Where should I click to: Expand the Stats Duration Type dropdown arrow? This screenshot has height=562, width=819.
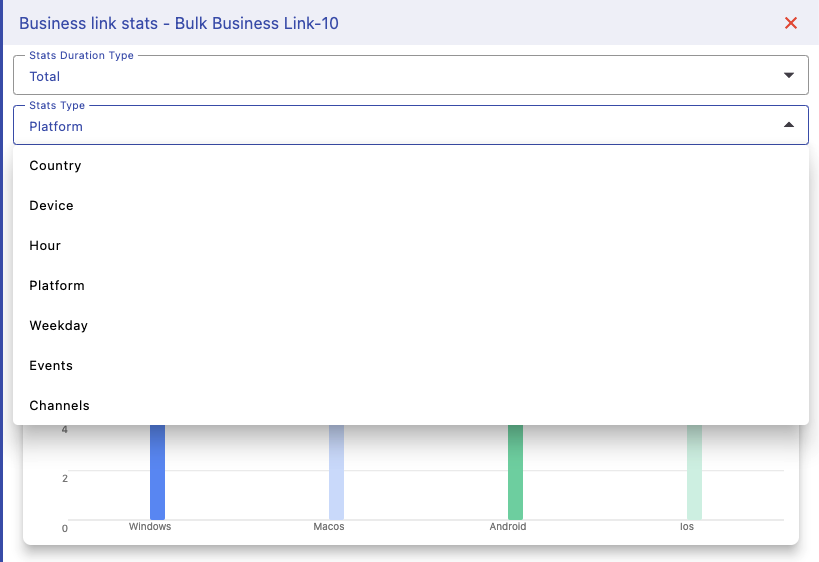tap(788, 76)
